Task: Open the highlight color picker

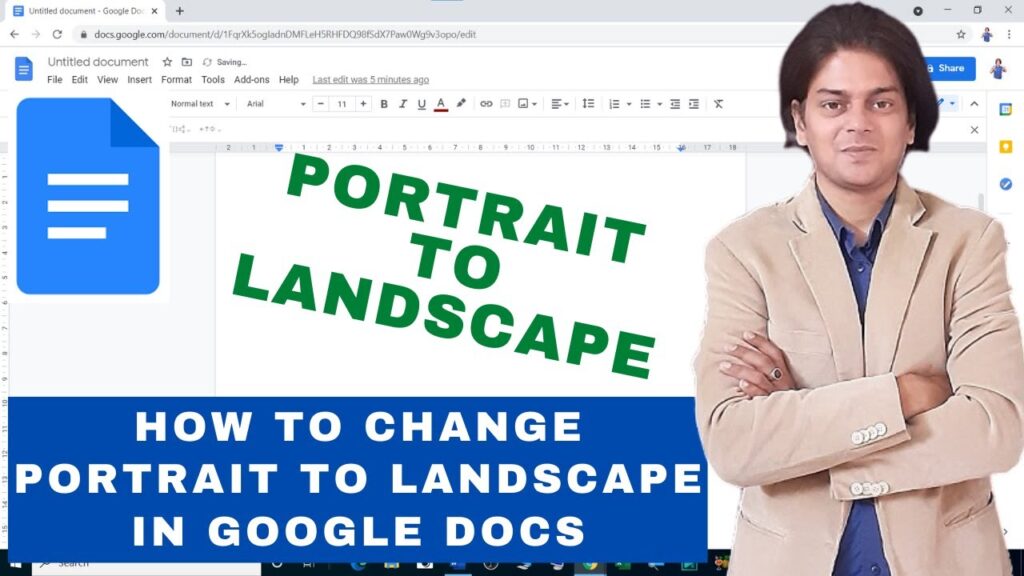Action: pyautogui.click(x=461, y=103)
